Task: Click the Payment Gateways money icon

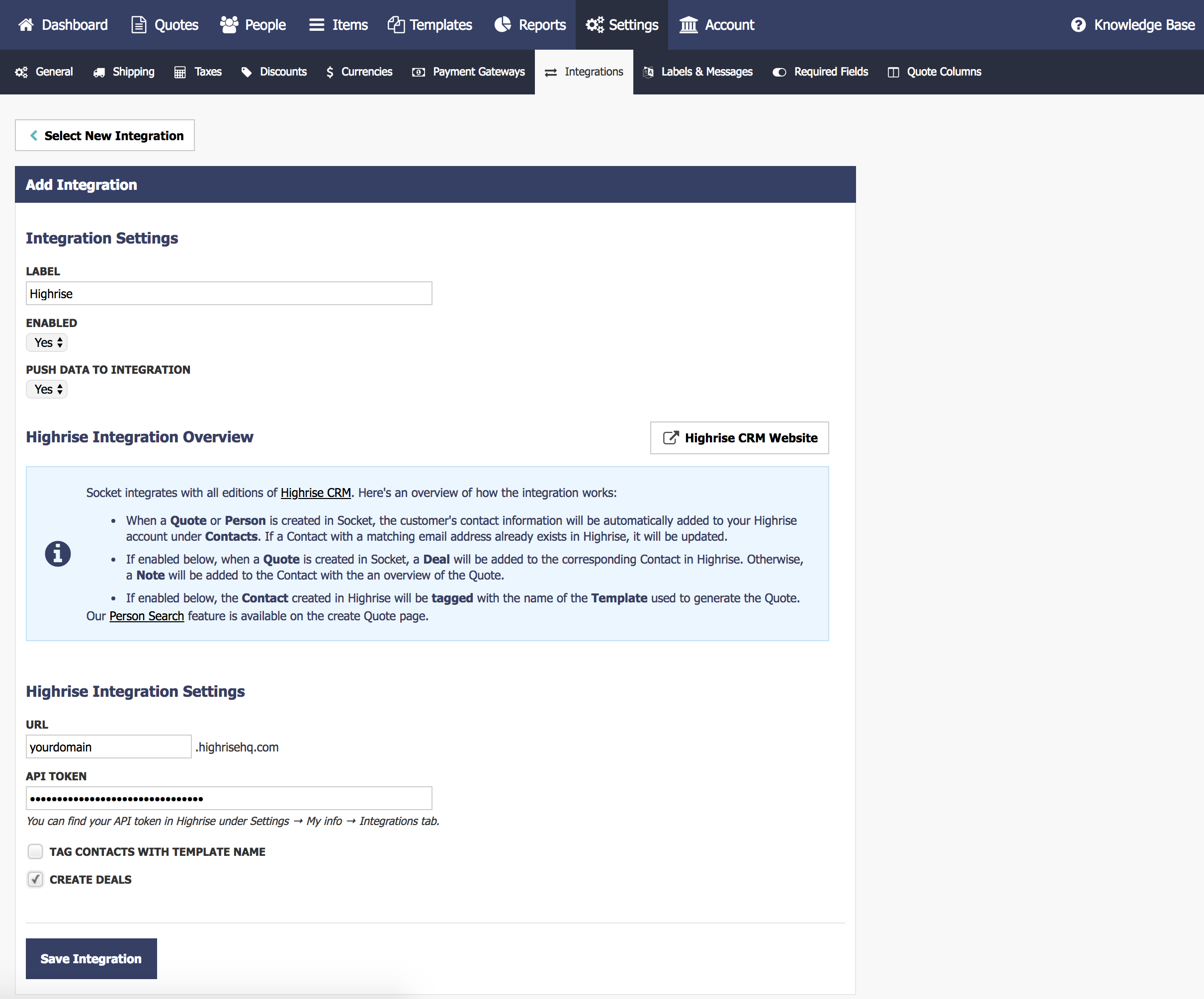Action: point(419,72)
